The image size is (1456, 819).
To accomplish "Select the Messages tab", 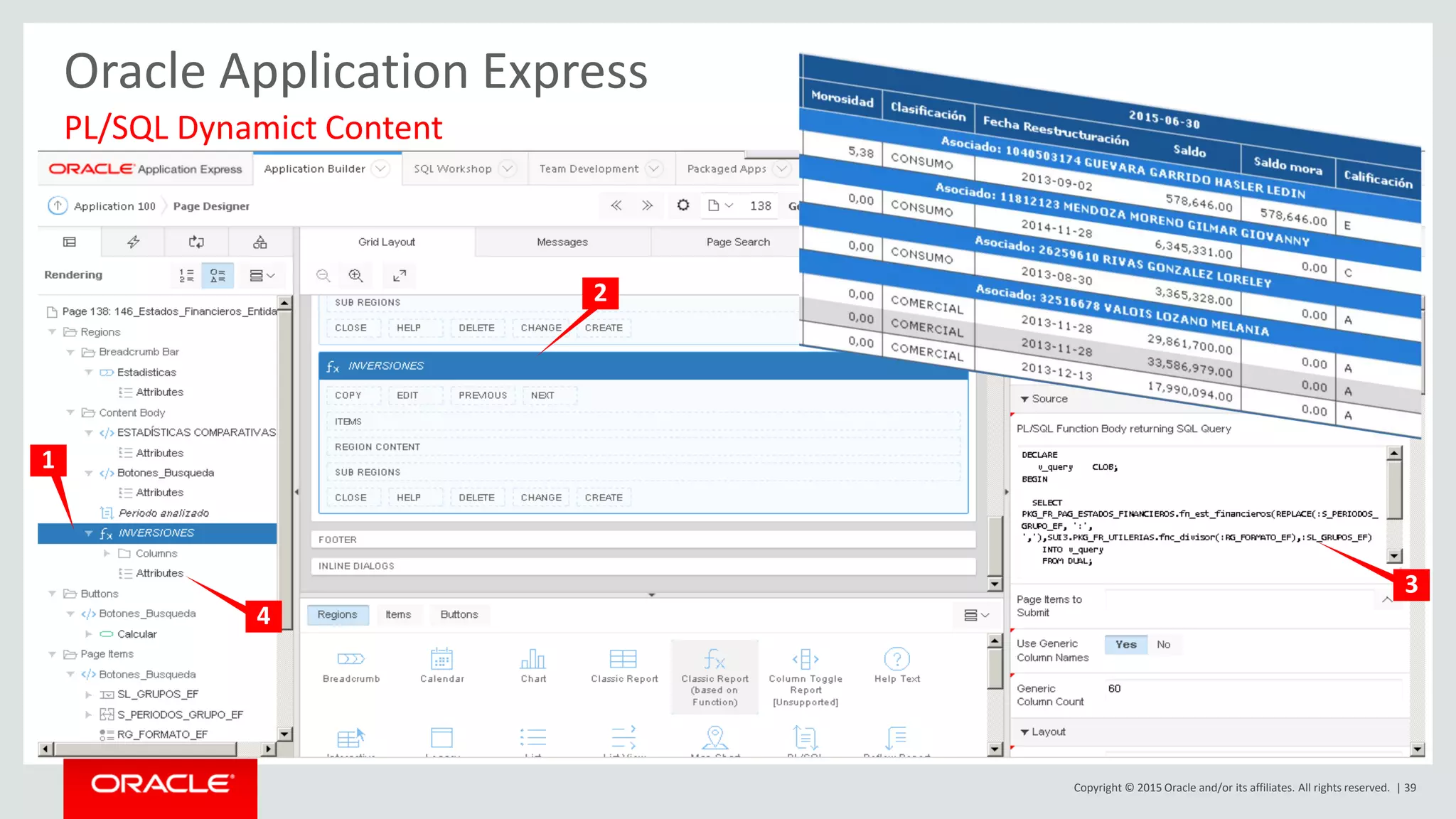I will [562, 242].
